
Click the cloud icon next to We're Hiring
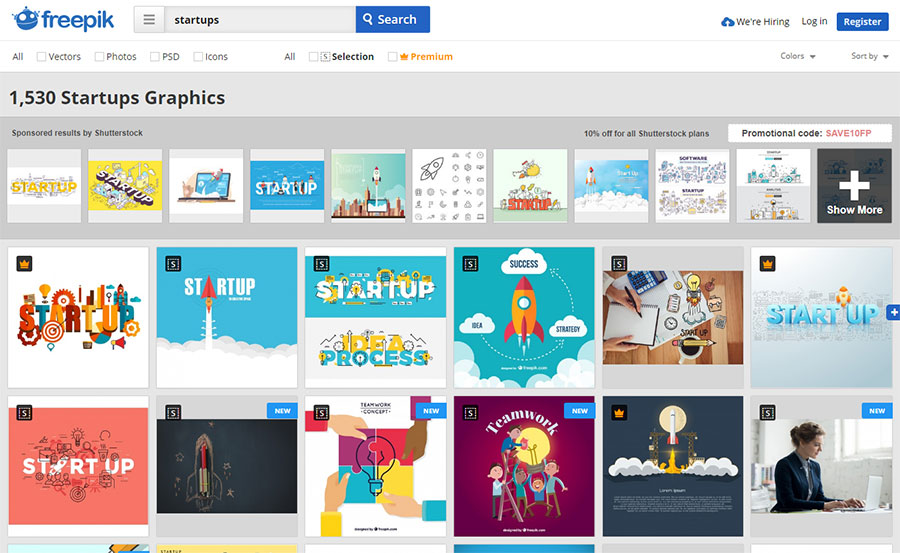(x=727, y=22)
